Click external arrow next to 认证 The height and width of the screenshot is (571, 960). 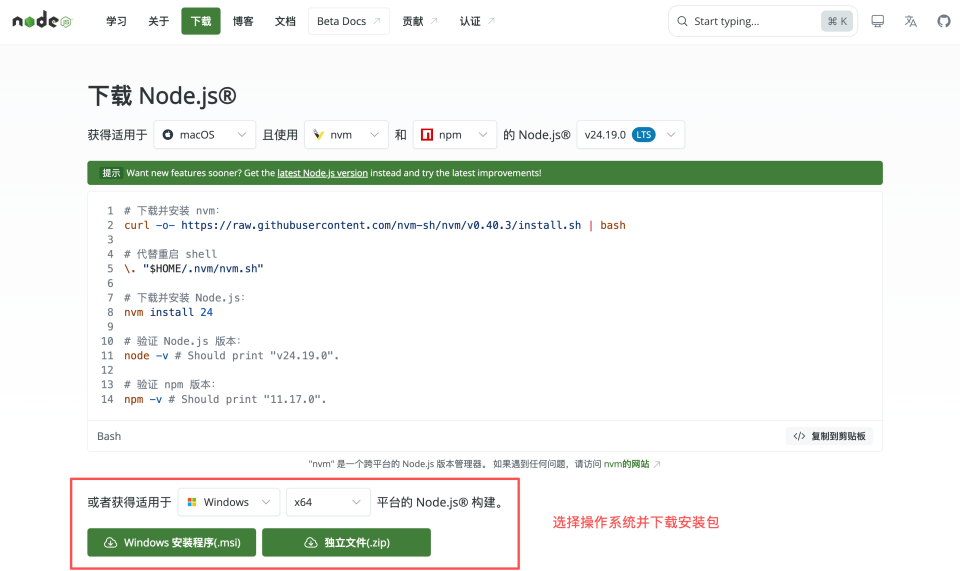click(491, 21)
